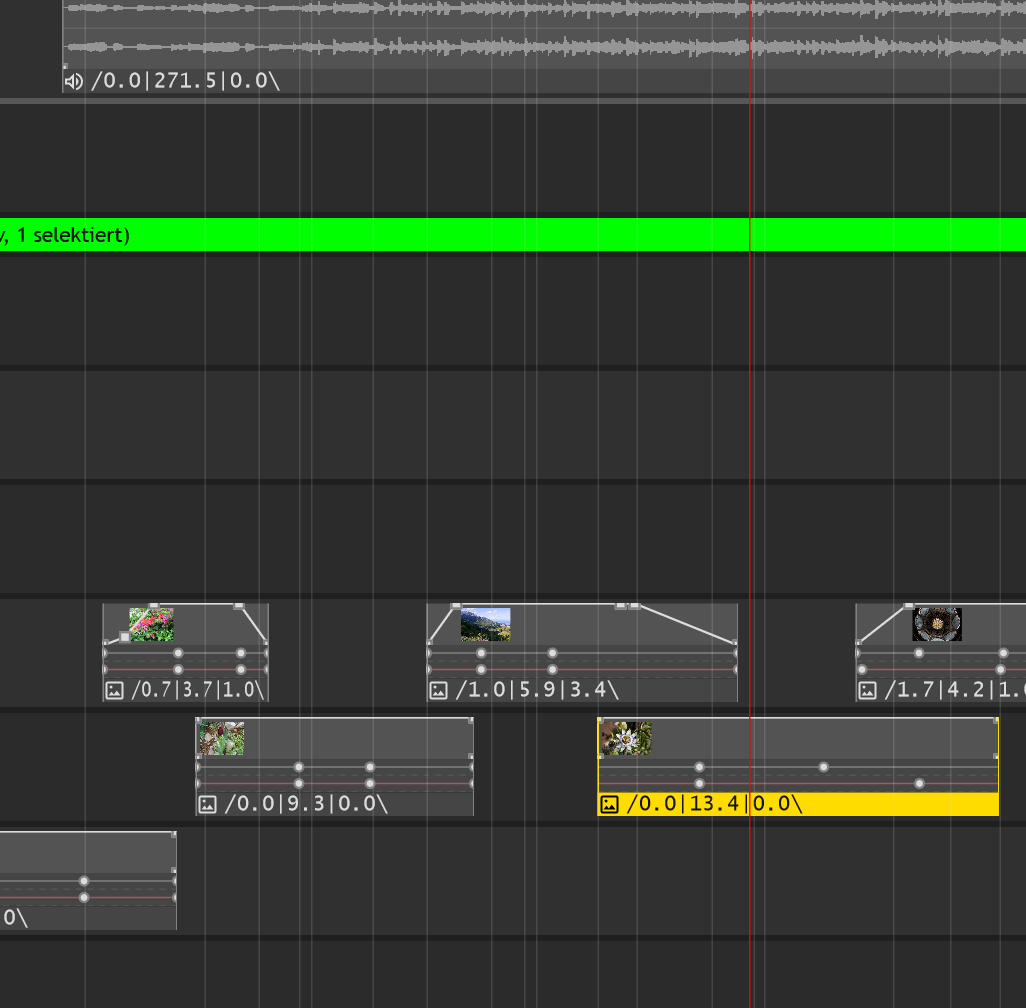1026x1008 pixels.
Task: Click fade-in end handle of dome clip
Action: coord(908,606)
